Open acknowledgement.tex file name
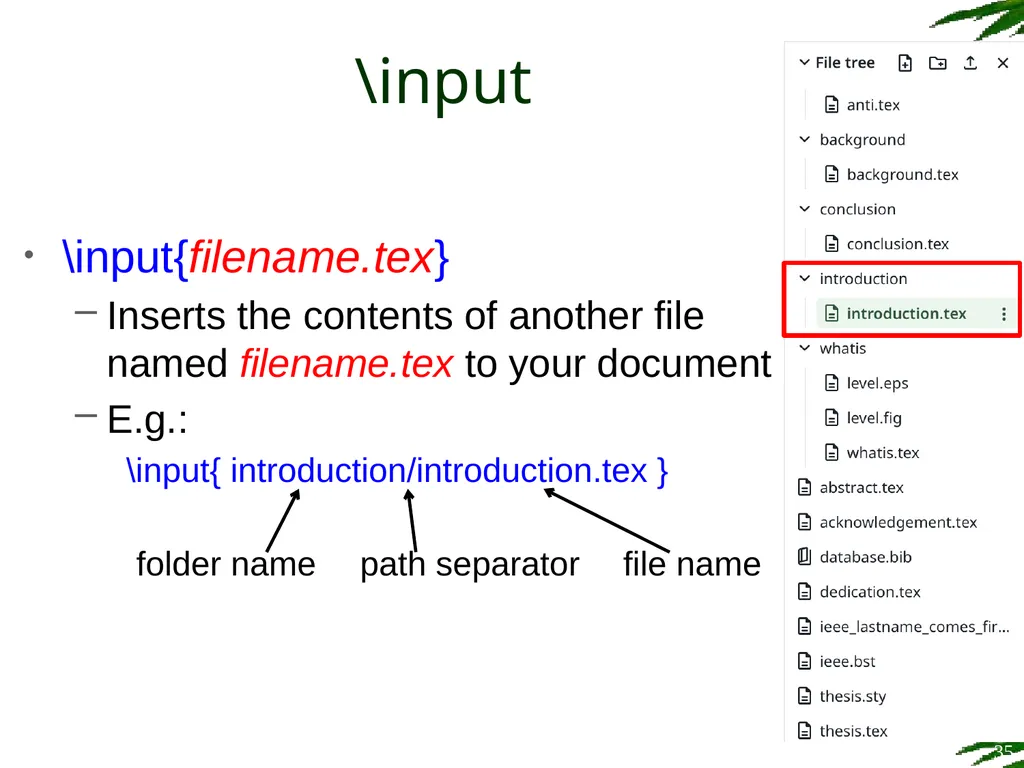Viewport: 1024px width, 768px height. (x=898, y=522)
